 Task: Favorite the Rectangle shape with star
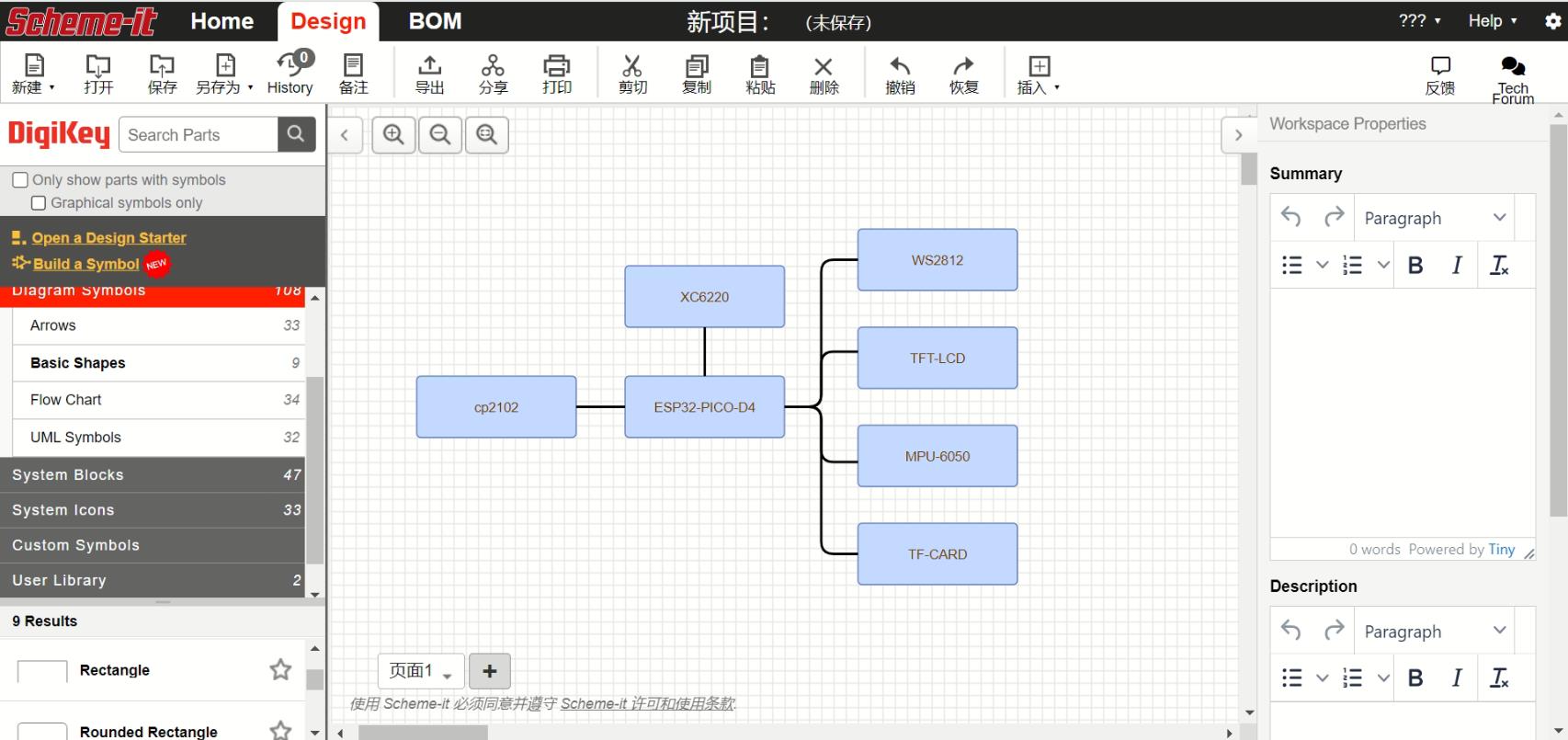coord(280,670)
